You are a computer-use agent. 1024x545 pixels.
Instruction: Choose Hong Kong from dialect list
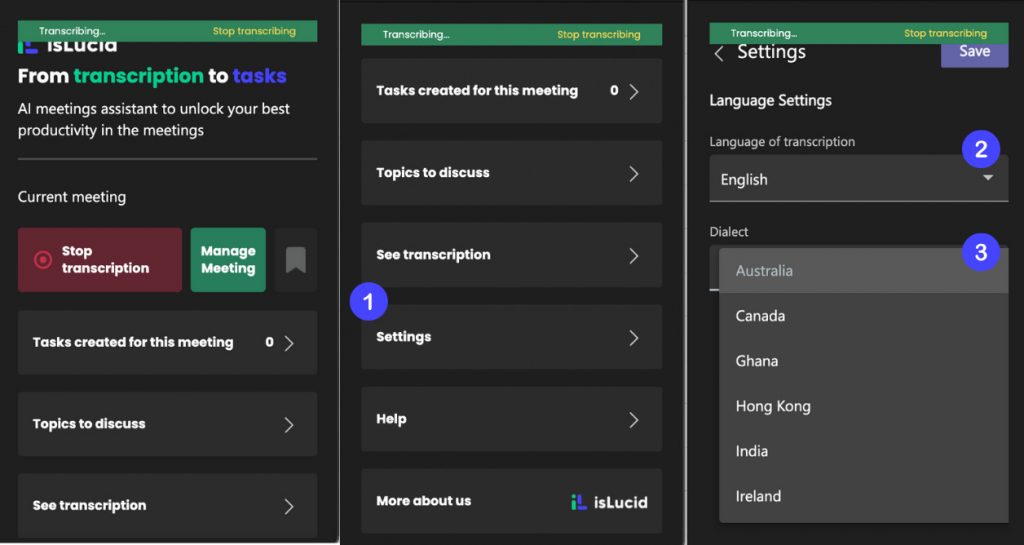pos(863,406)
